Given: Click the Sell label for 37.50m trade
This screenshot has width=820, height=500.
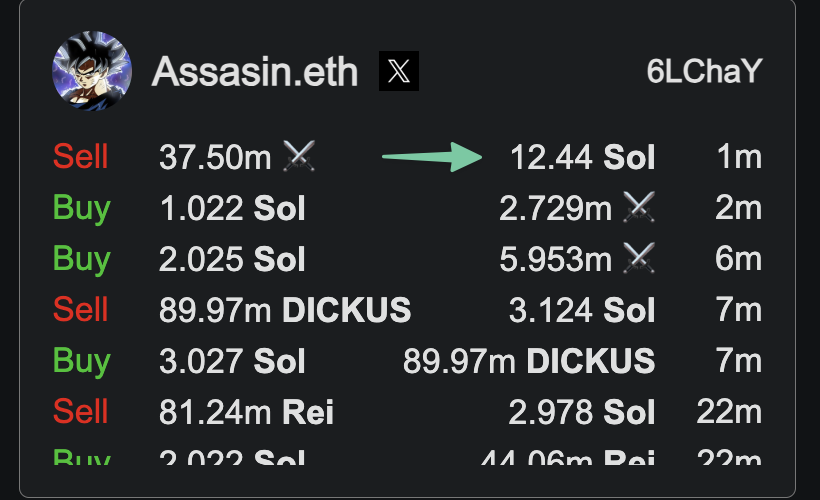Looking at the screenshot, I should click(x=81, y=156).
